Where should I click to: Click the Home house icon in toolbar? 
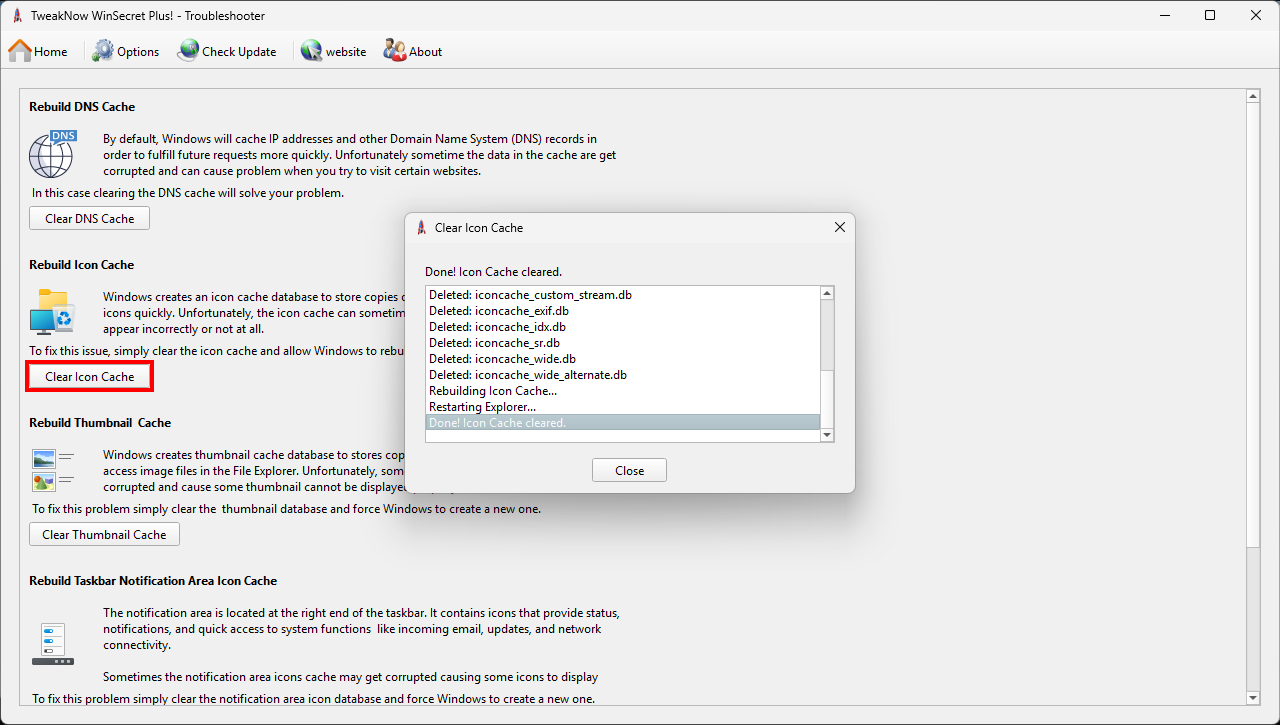tap(20, 51)
